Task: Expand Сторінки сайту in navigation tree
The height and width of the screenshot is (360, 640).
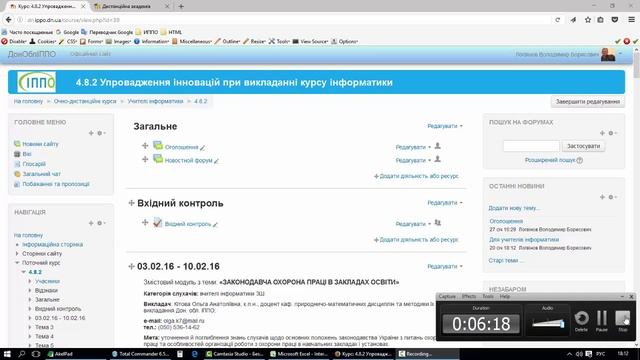Action: [x=17, y=253]
